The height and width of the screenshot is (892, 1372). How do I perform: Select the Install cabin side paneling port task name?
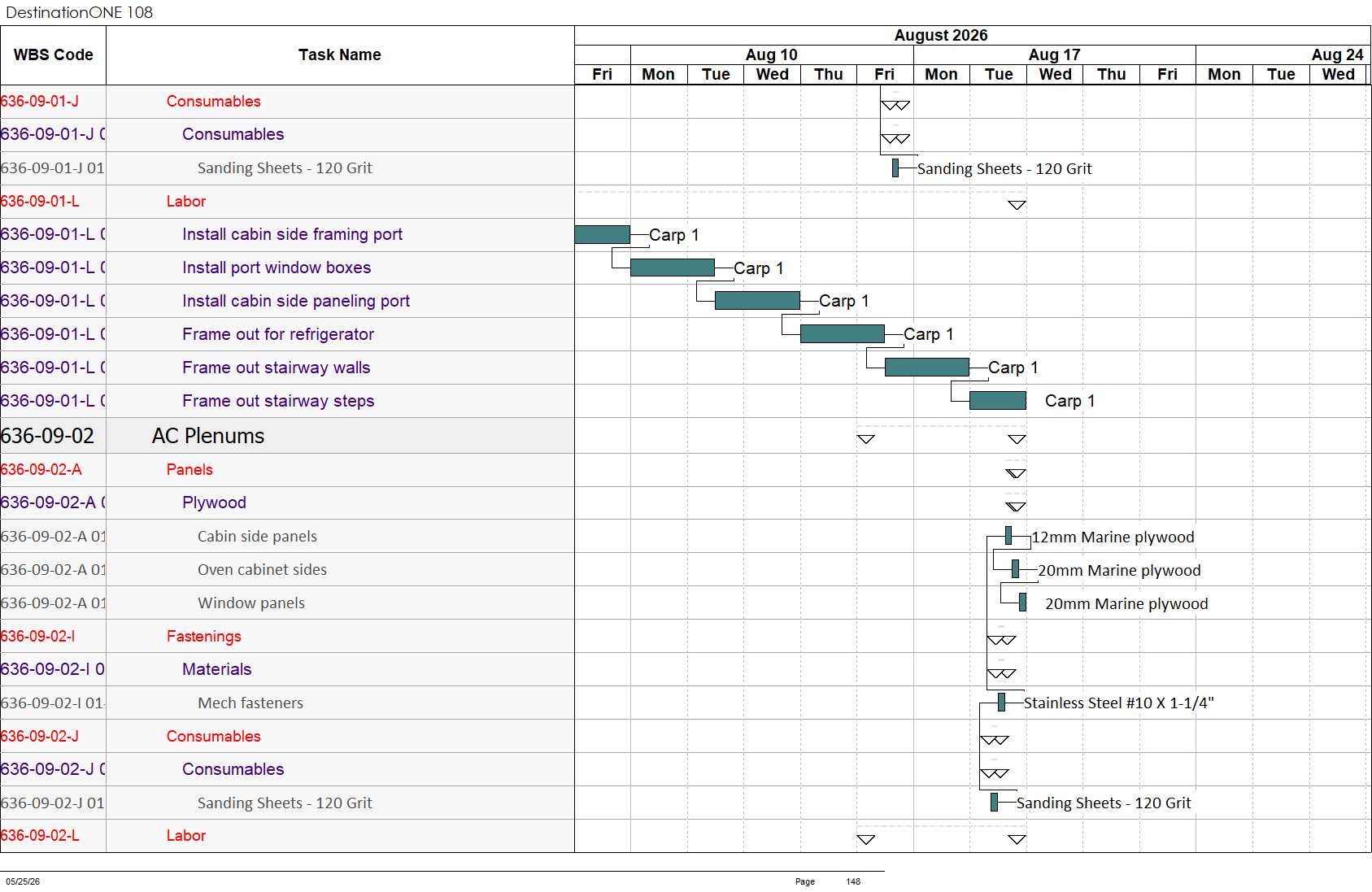pyautogui.click(x=296, y=301)
